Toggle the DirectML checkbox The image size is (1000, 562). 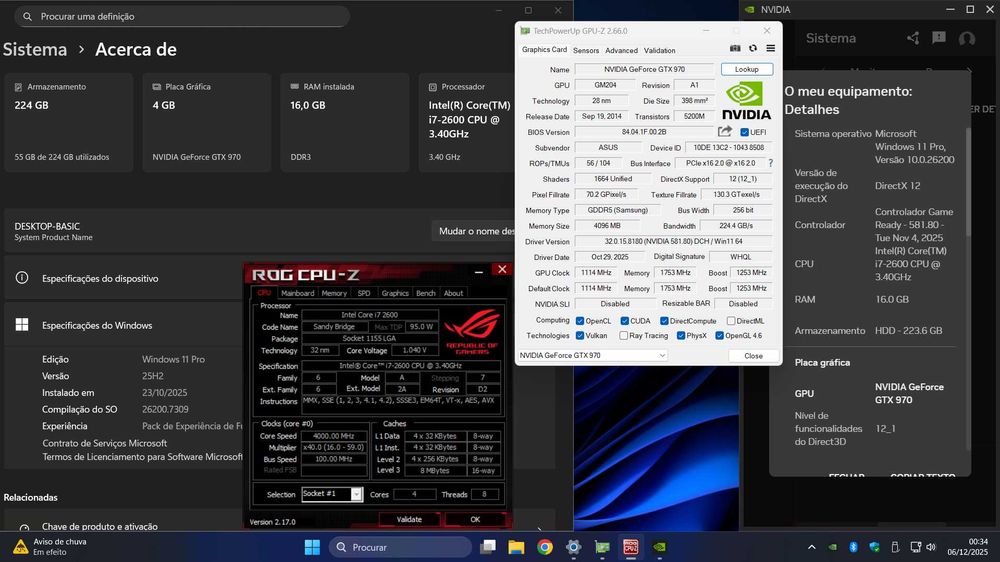(731, 321)
